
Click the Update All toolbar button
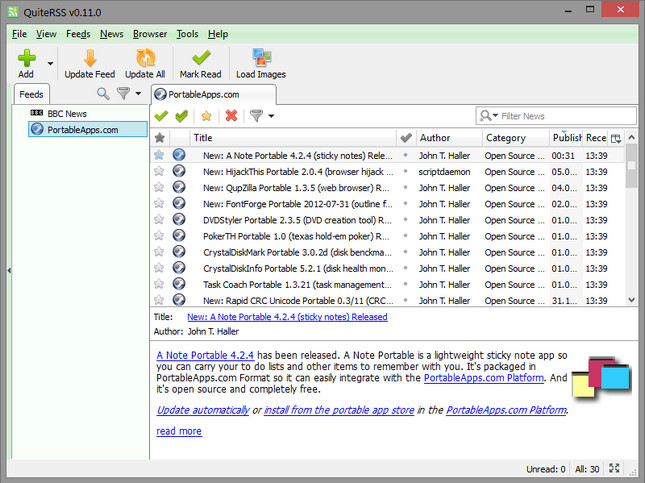(145, 64)
